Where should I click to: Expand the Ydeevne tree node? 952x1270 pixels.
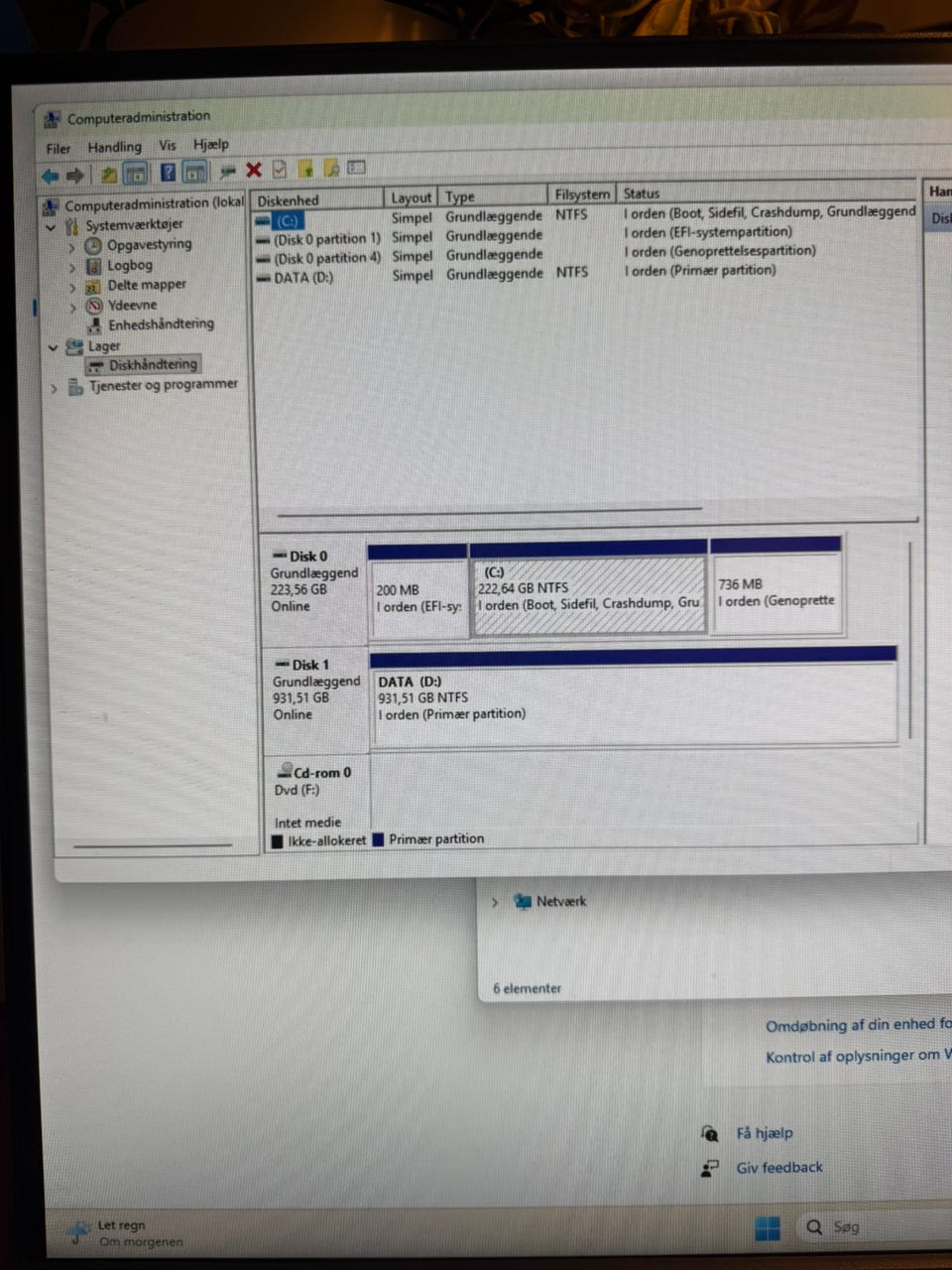pos(72,308)
